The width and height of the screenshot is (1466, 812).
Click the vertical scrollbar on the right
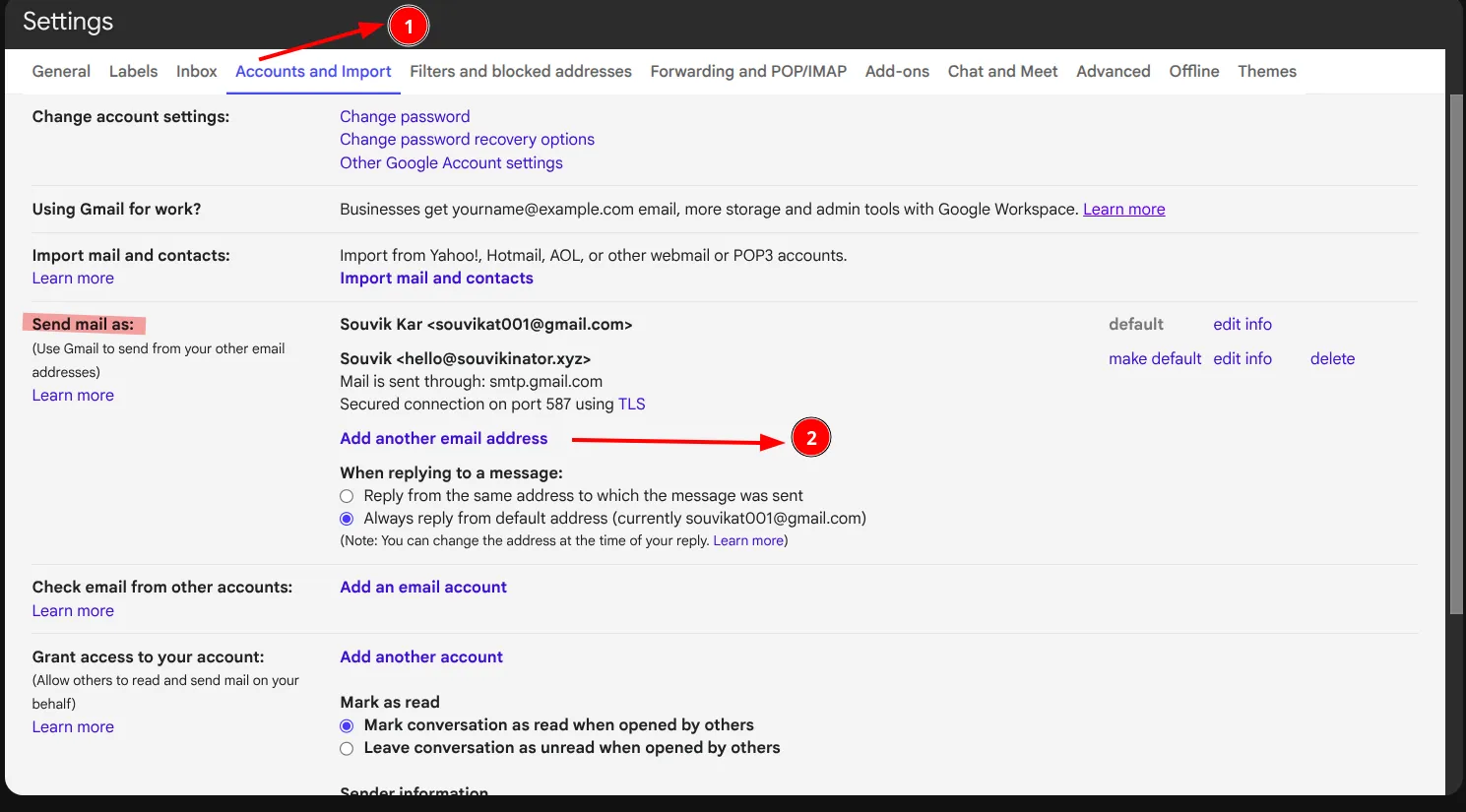click(1455, 354)
